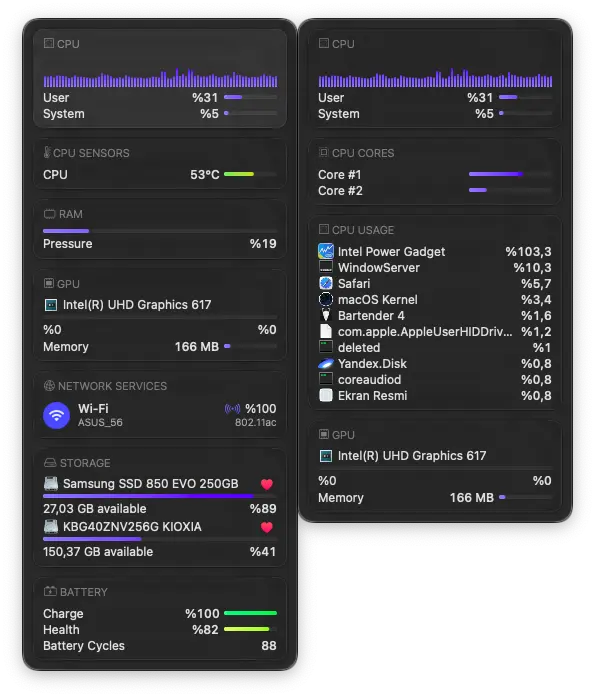595x697 pixels.
Task: Click the %82 battery Health value
Action: point(205,629)
